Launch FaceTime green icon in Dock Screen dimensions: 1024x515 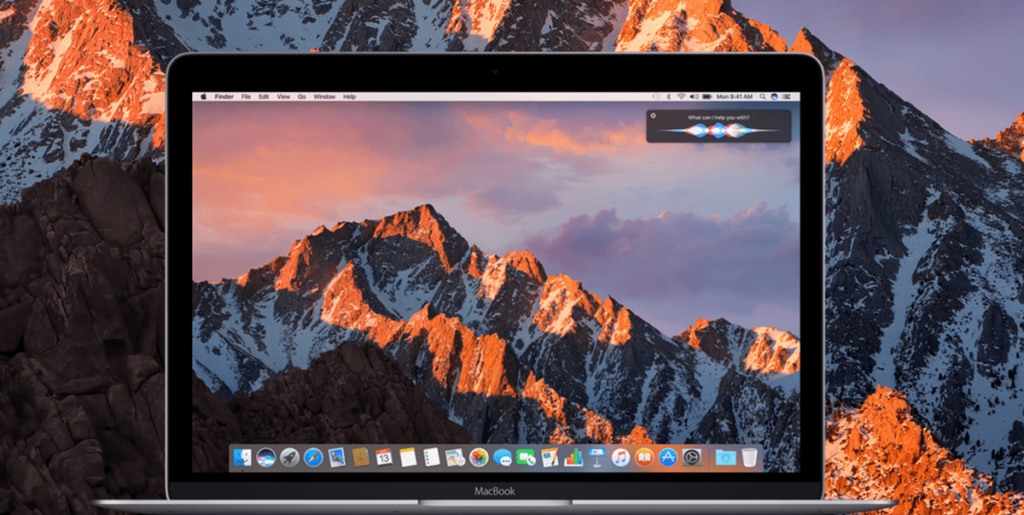click(x=526, y=458)
